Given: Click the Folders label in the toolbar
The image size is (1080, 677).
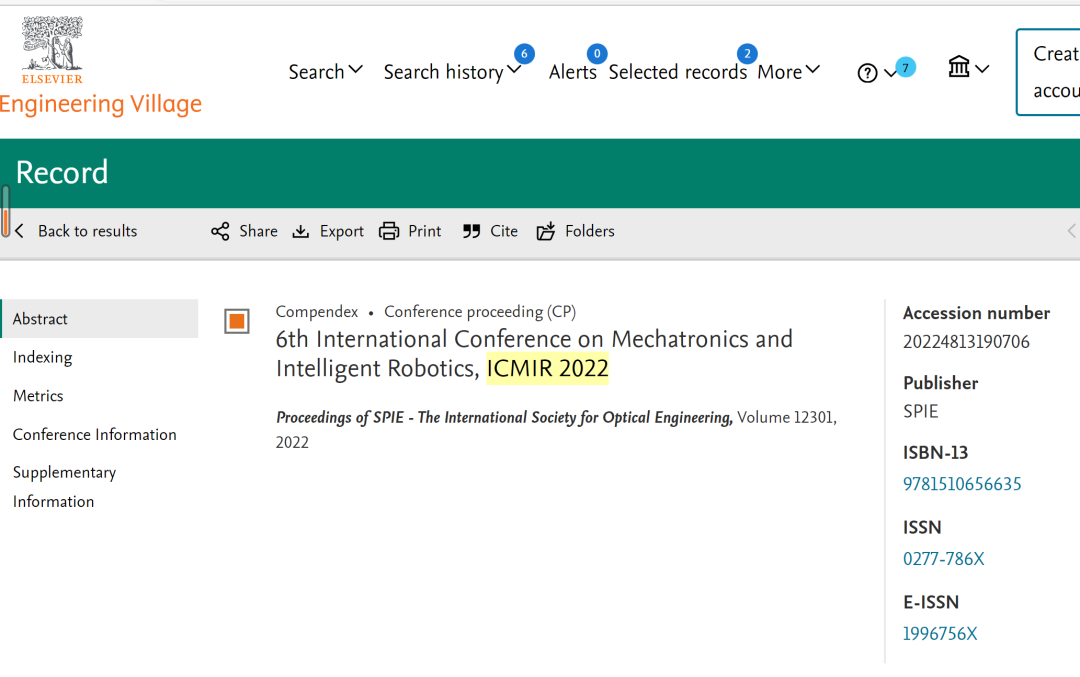Looking at the screenshot, I should click(590, 231).
